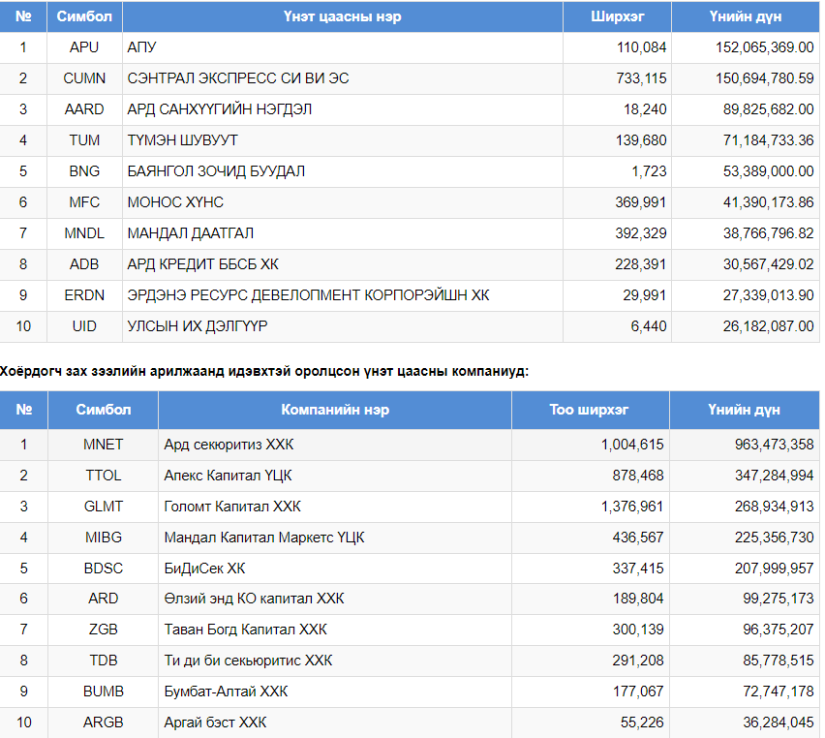Click the 733,115 quantity cell
Viewport: 825px width, 738px height.
click(617, 78)
